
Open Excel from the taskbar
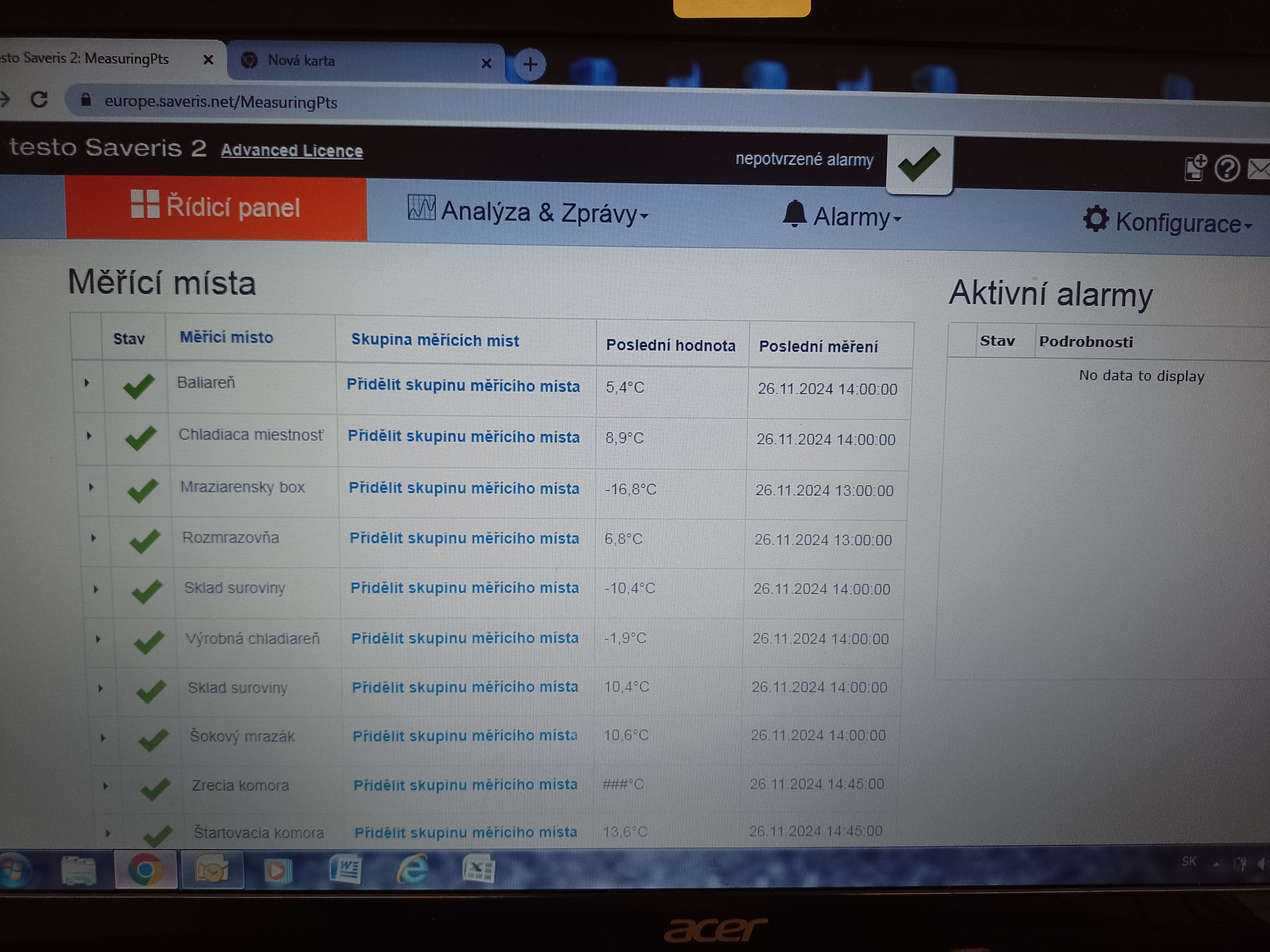click(x=479, y=870)
